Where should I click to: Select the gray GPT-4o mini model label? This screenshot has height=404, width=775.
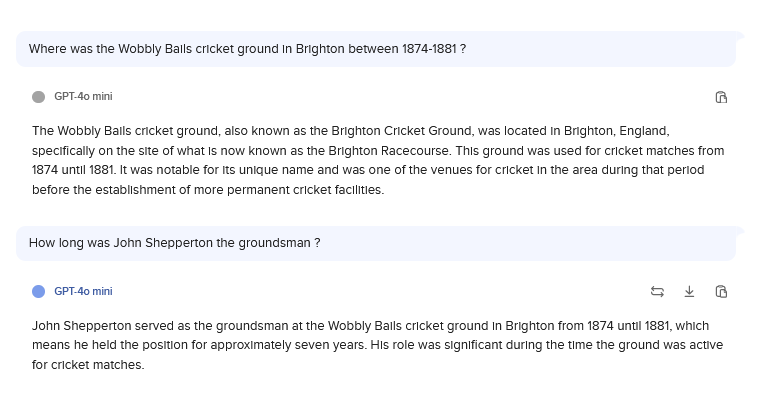(x=83, y=96)
